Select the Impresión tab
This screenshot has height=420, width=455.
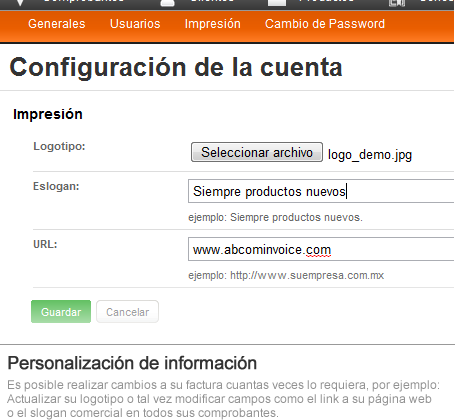(213, 24)
